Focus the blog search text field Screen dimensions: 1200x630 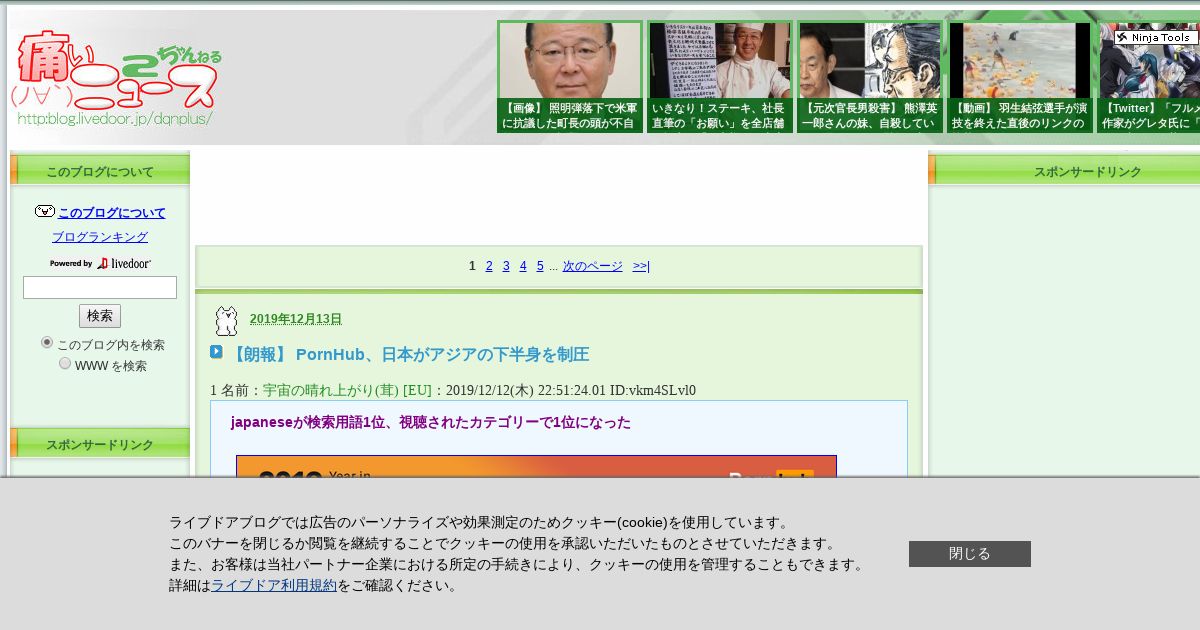[100, 288]
